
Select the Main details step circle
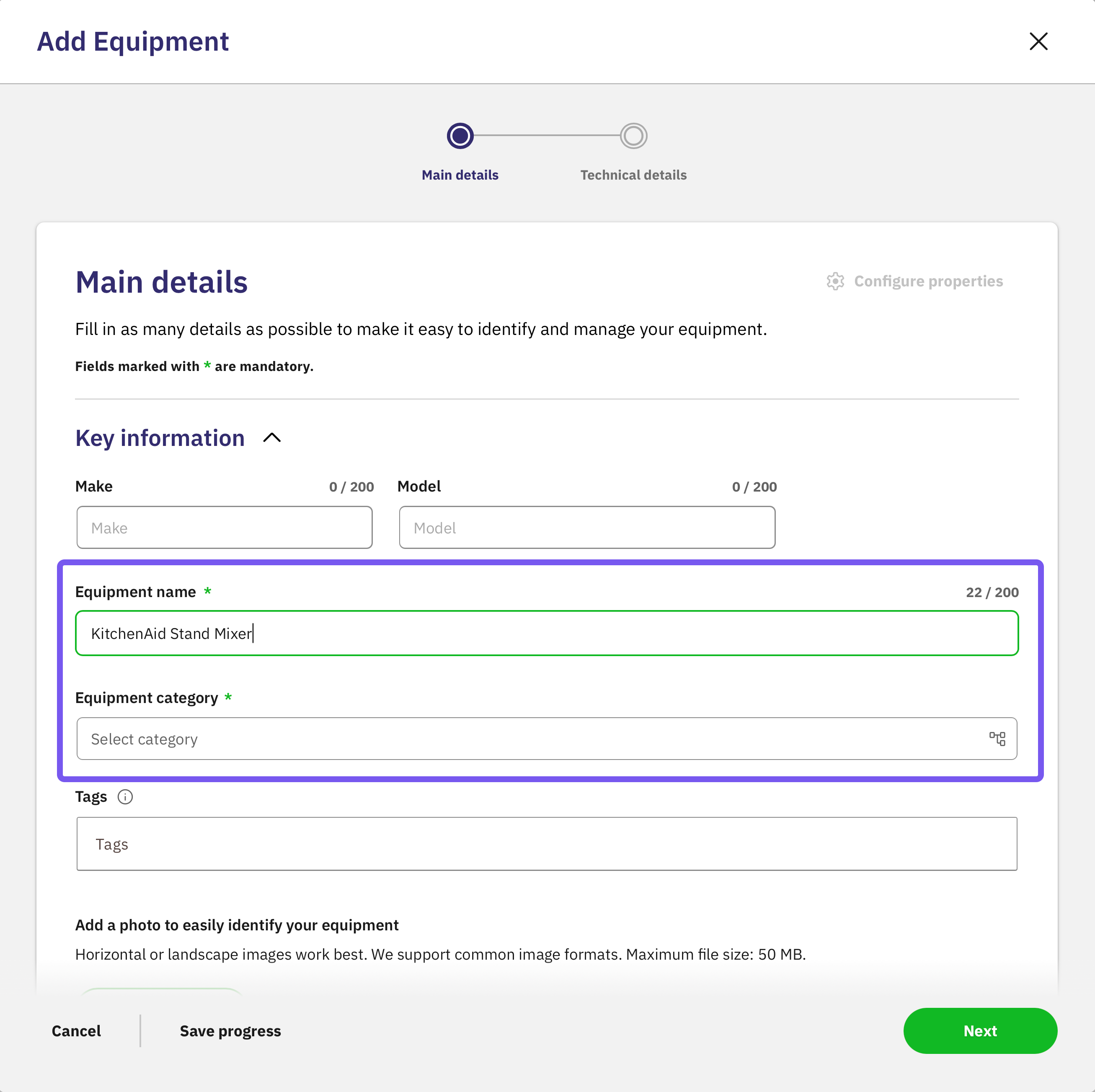coord(460,136)
